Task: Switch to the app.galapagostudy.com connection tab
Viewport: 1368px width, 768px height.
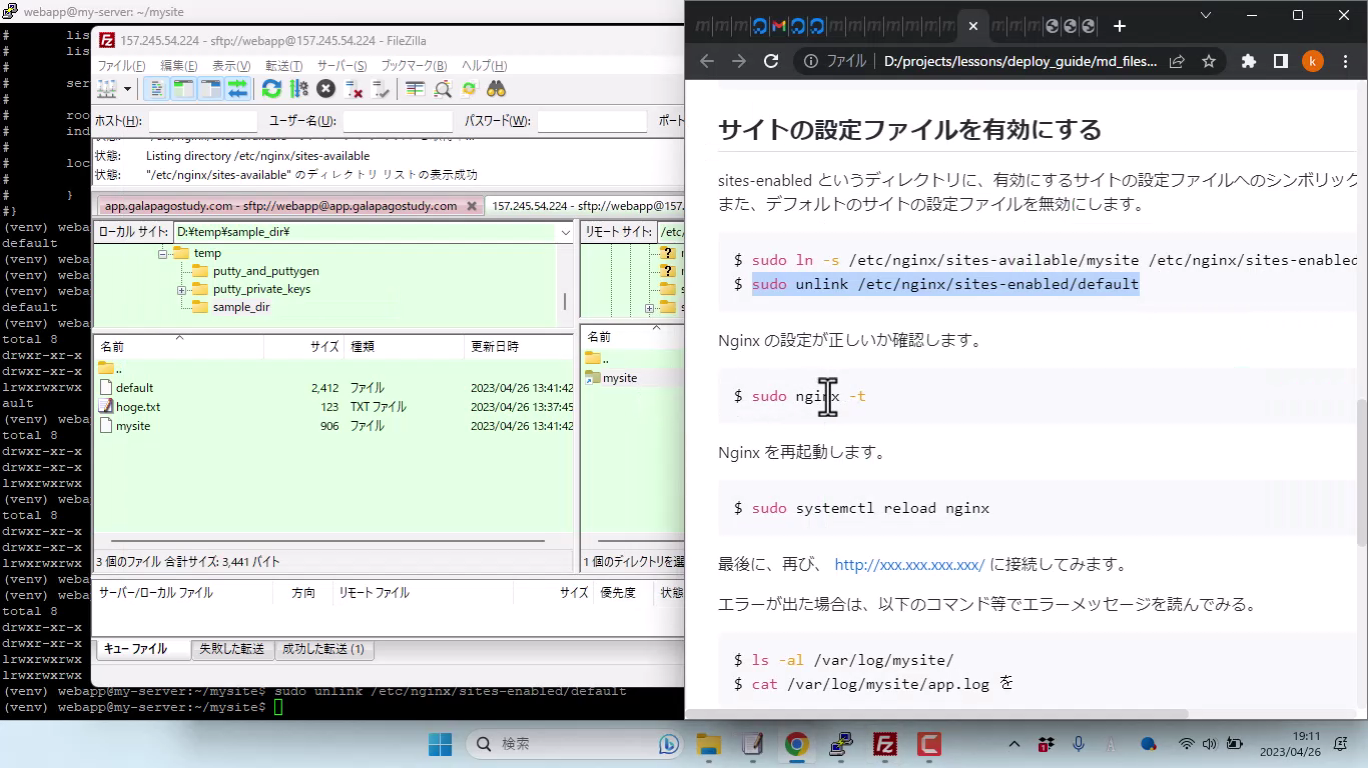Action: (x=281, y=206)
